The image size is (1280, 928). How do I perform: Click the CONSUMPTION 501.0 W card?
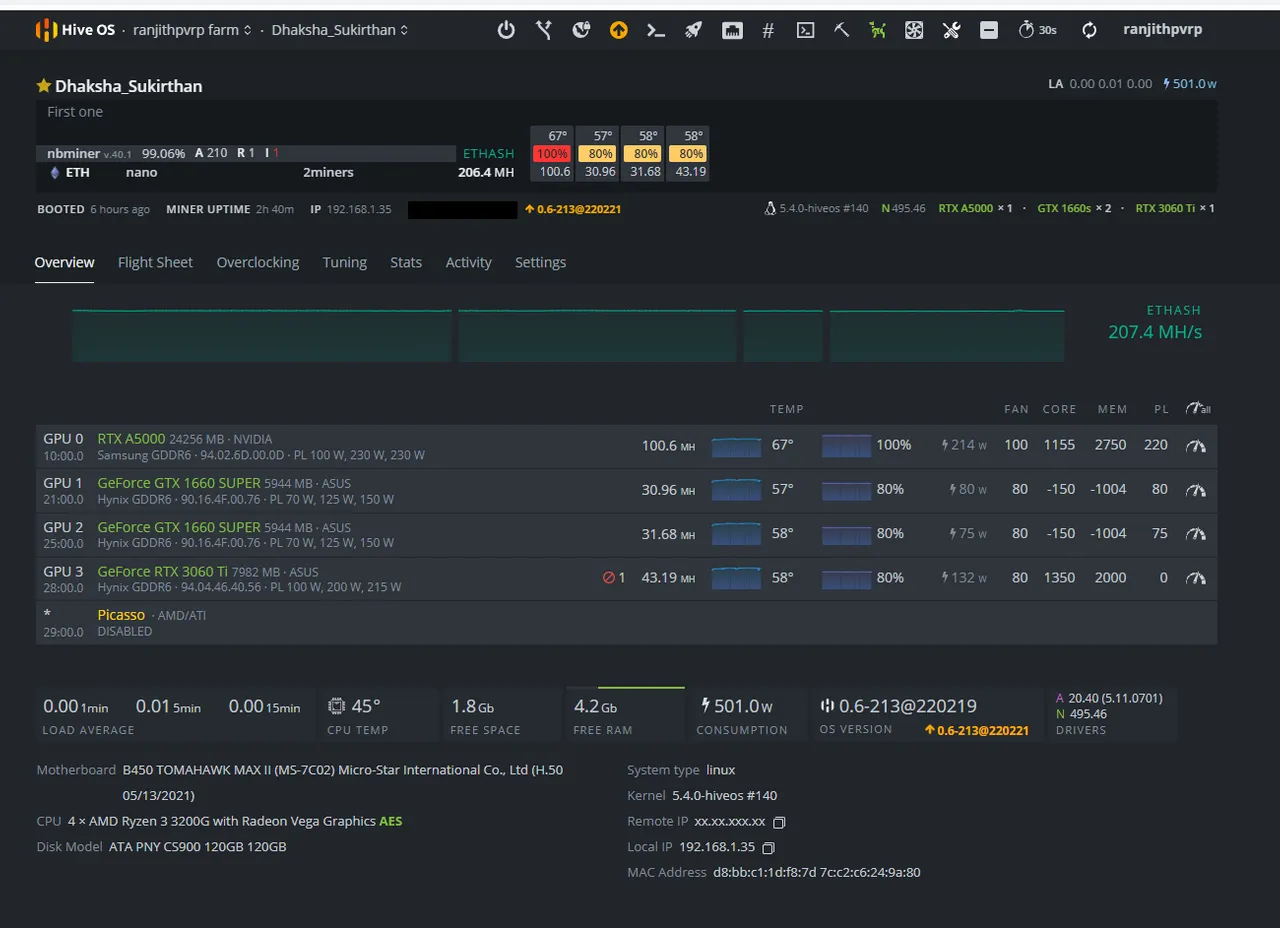click(748, 715)
